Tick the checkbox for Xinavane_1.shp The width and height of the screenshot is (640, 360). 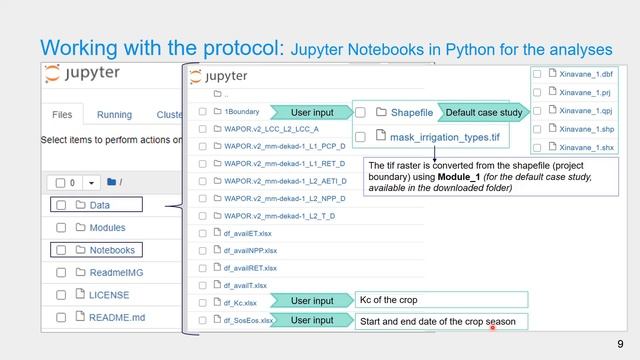(x=537, y=129)
